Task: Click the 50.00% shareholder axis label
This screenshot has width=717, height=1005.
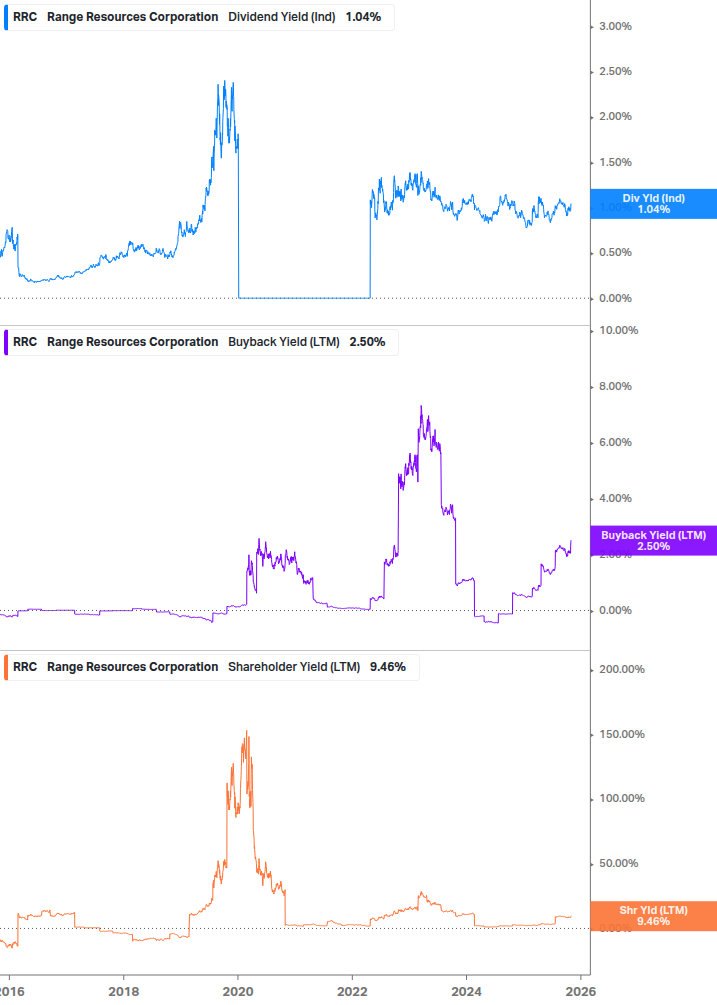Action: pyautogui.click(x=618, y=863)
